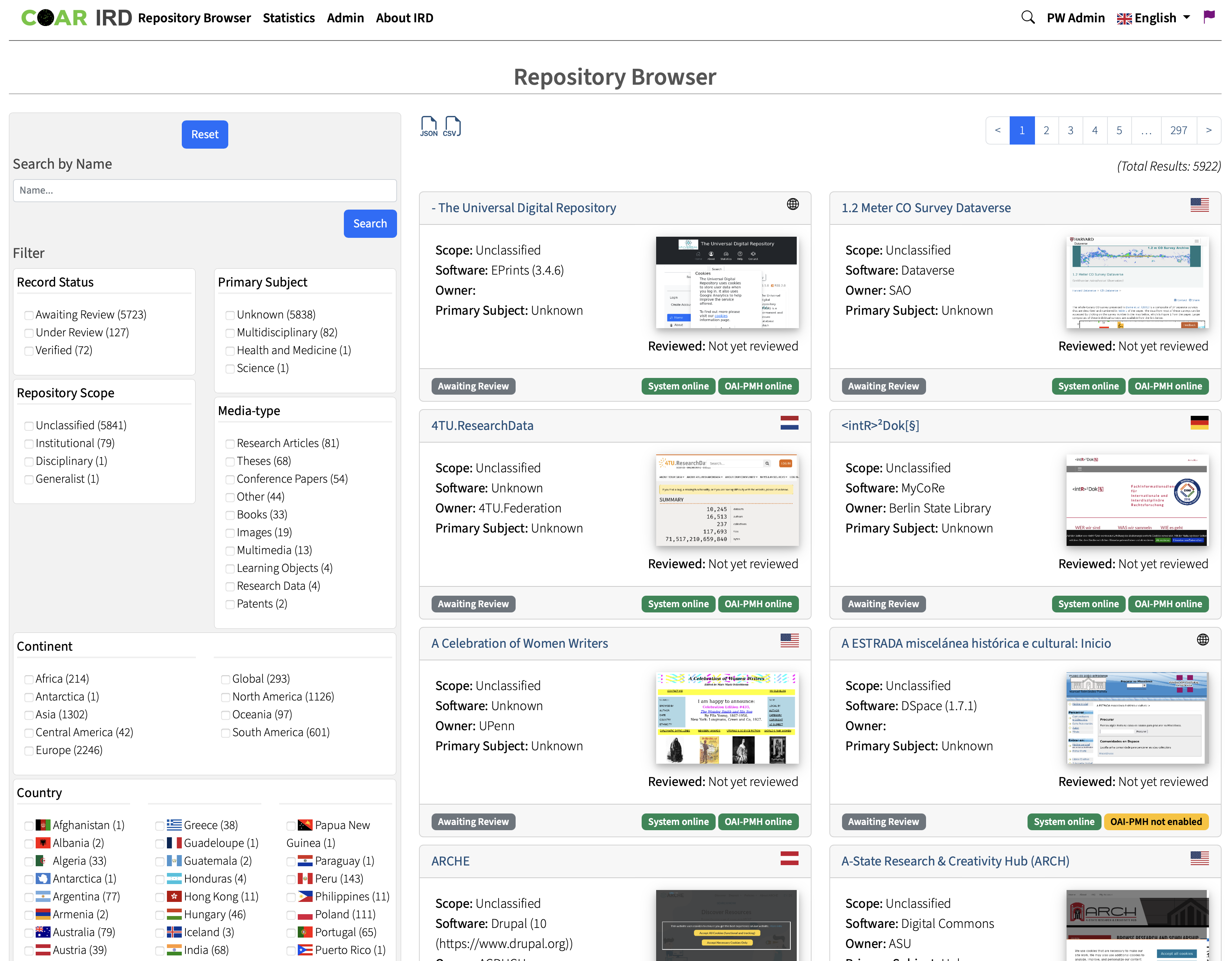
Task: Click the Search by Name input field
Action: click(205, 191)
